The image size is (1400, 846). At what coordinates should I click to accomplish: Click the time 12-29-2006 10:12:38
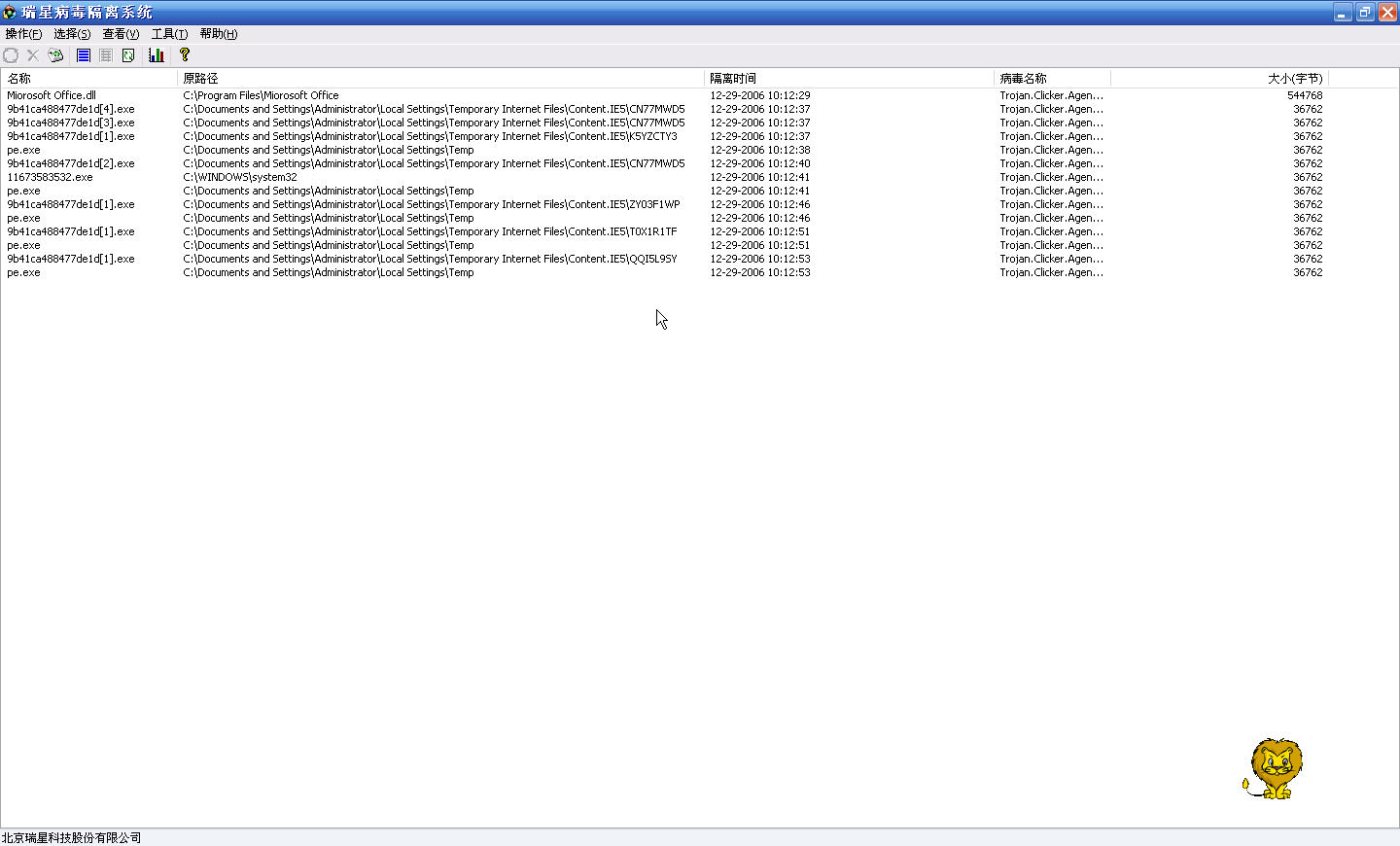[x=760, y=150]
